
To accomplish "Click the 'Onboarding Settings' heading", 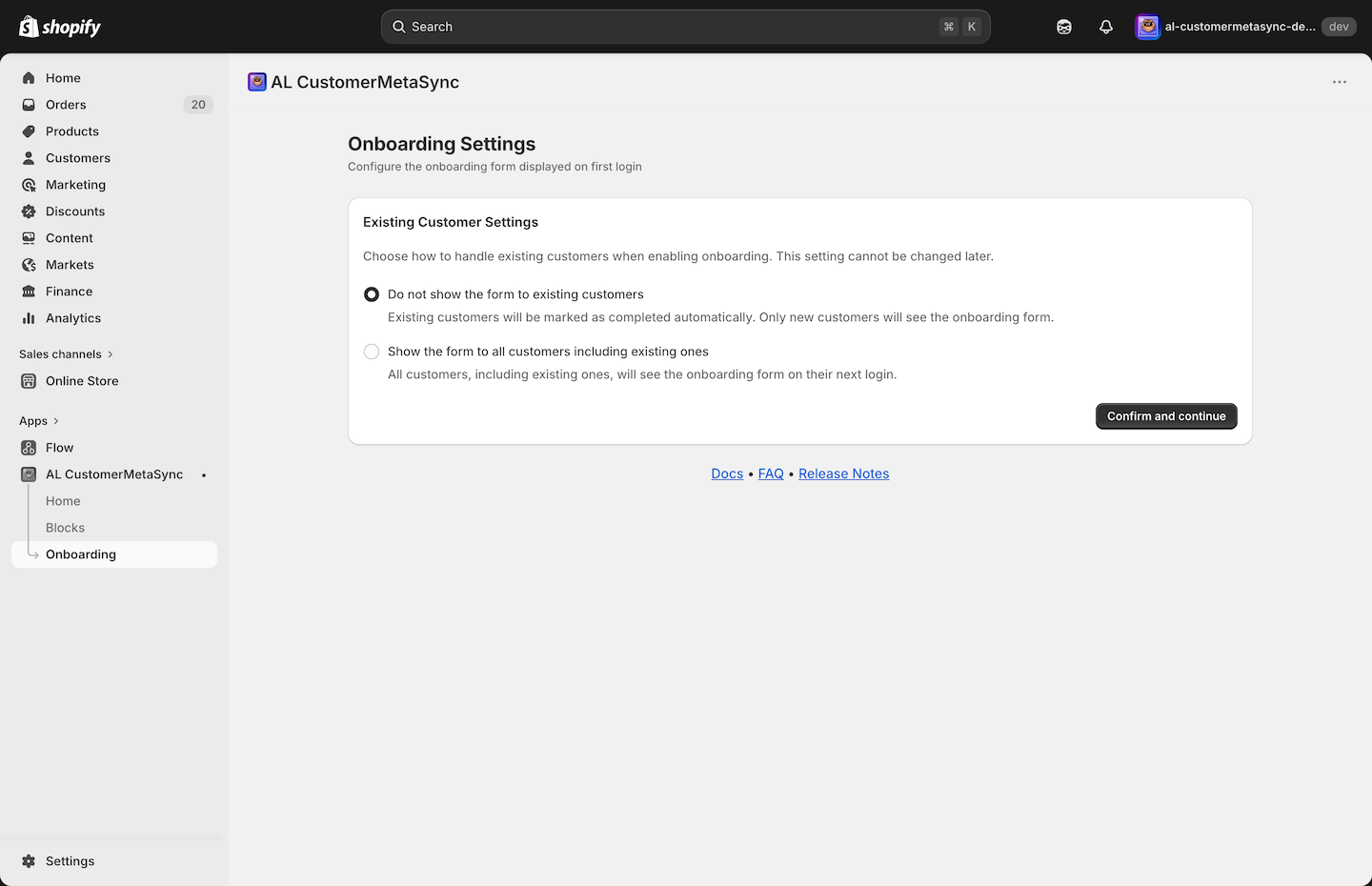I will click(x=441, y=144).
